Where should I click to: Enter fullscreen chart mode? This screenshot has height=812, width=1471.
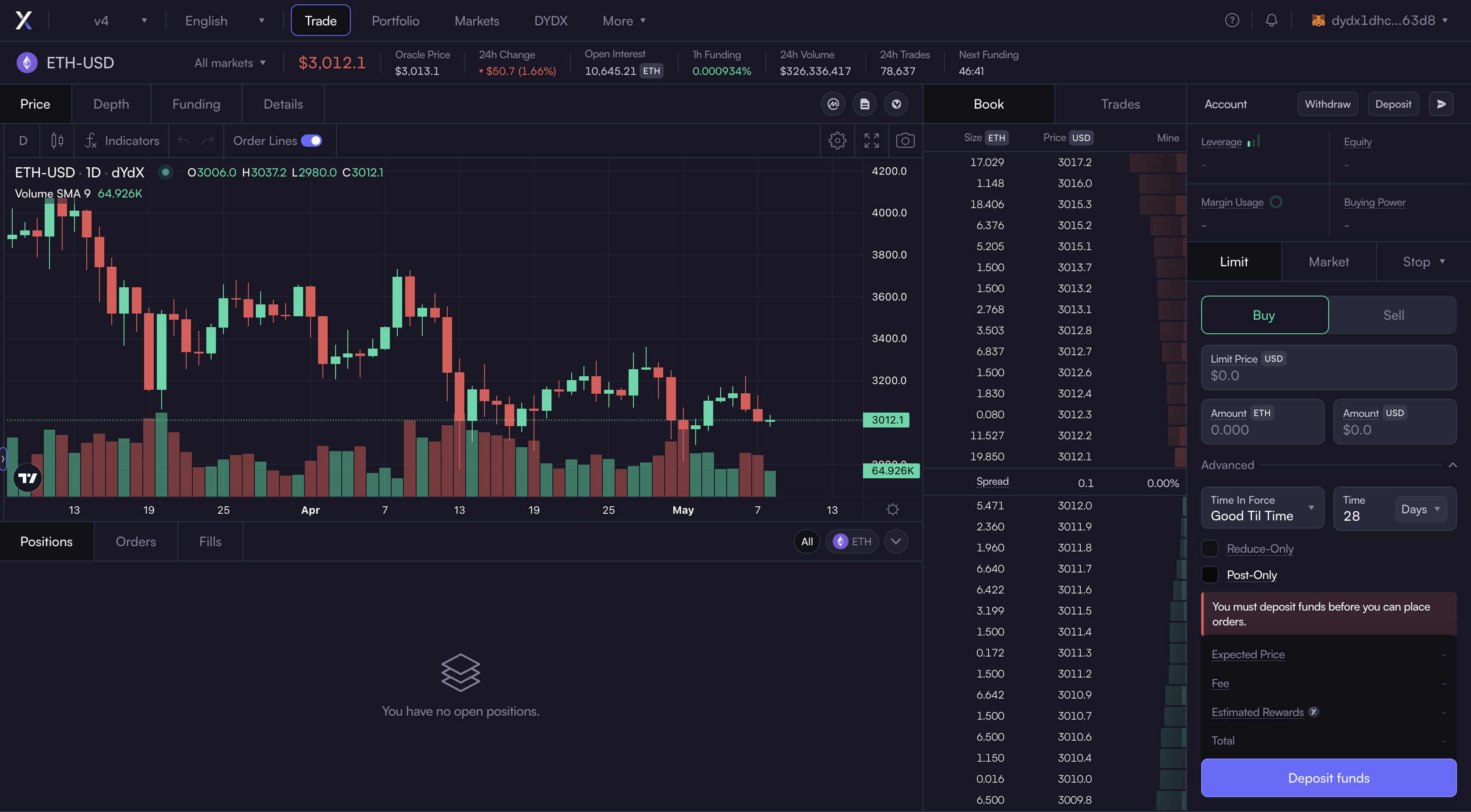871,141
